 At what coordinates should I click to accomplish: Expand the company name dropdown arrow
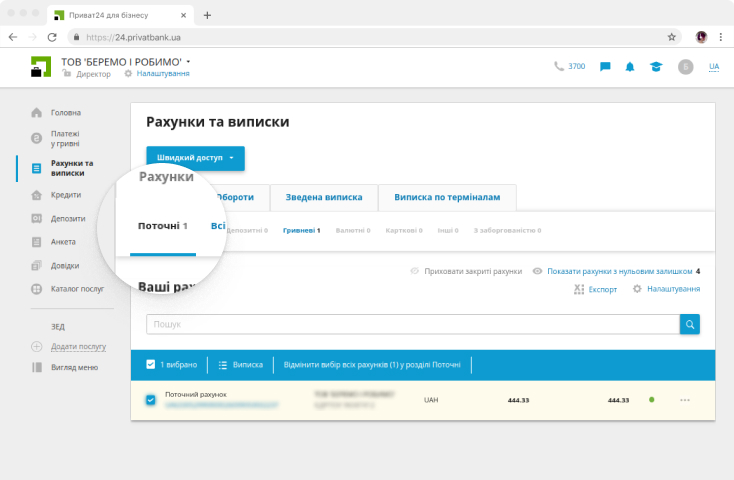(188, 62)
